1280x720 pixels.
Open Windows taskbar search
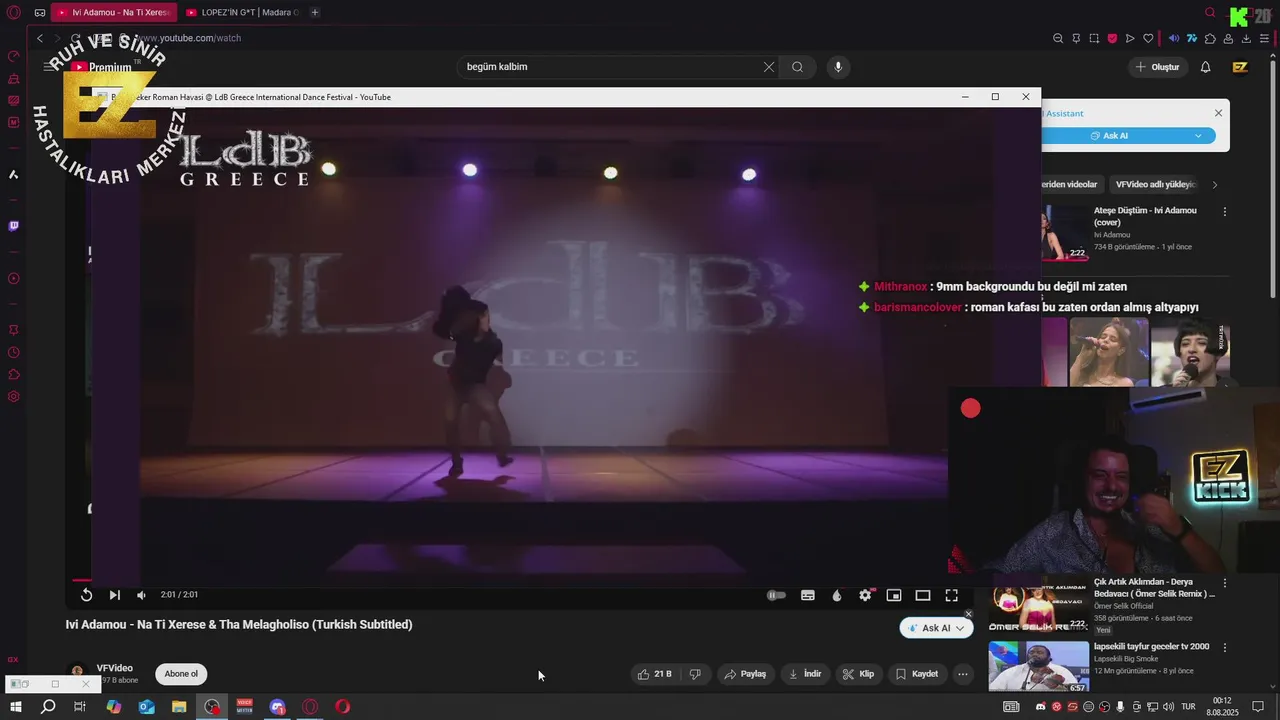[48, 707]
